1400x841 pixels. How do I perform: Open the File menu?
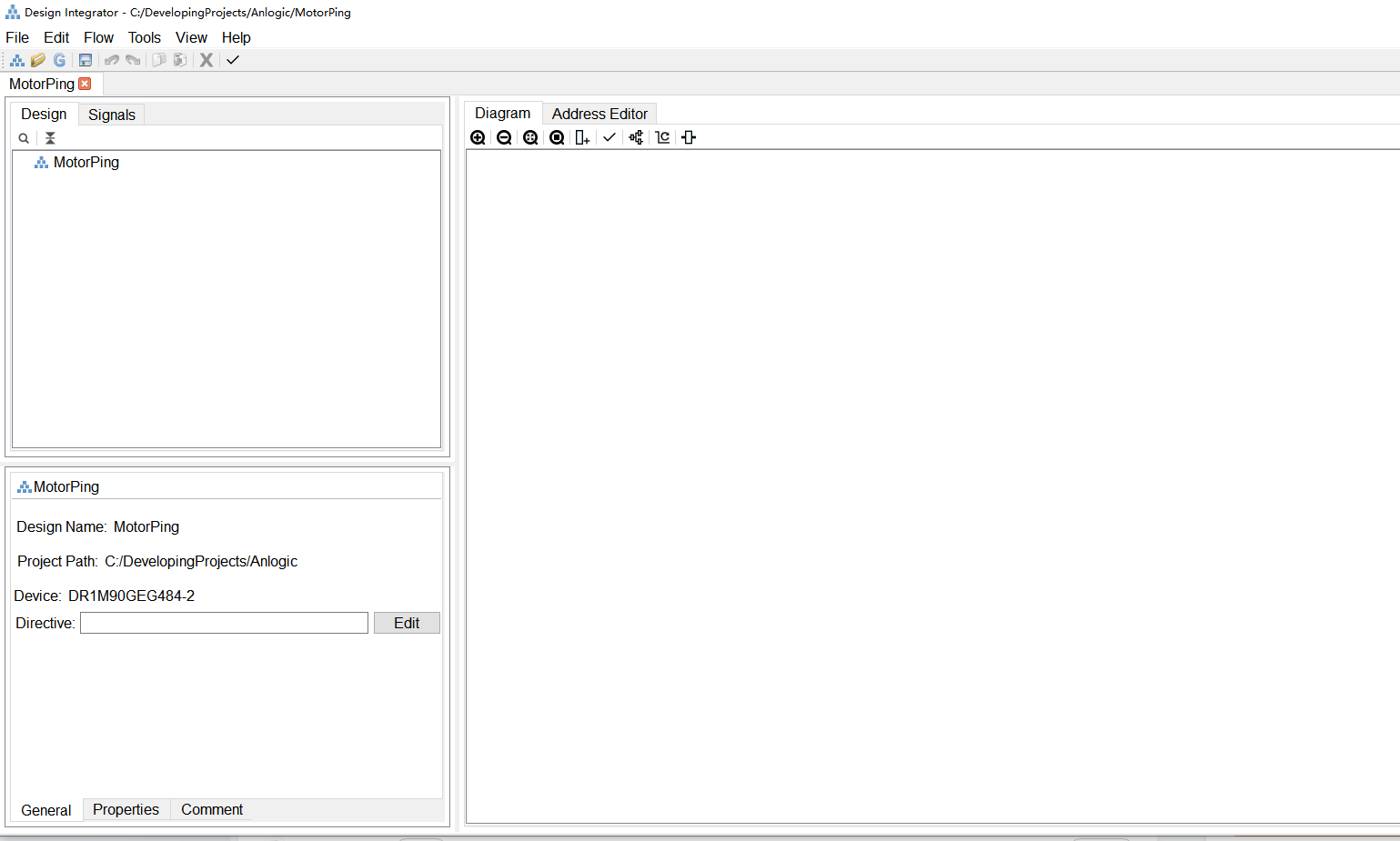tap(17, 37)
